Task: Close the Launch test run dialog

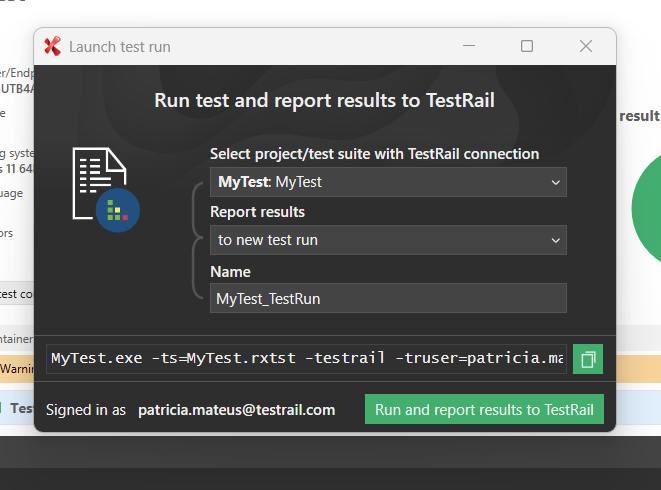Action: pos(586,46)
